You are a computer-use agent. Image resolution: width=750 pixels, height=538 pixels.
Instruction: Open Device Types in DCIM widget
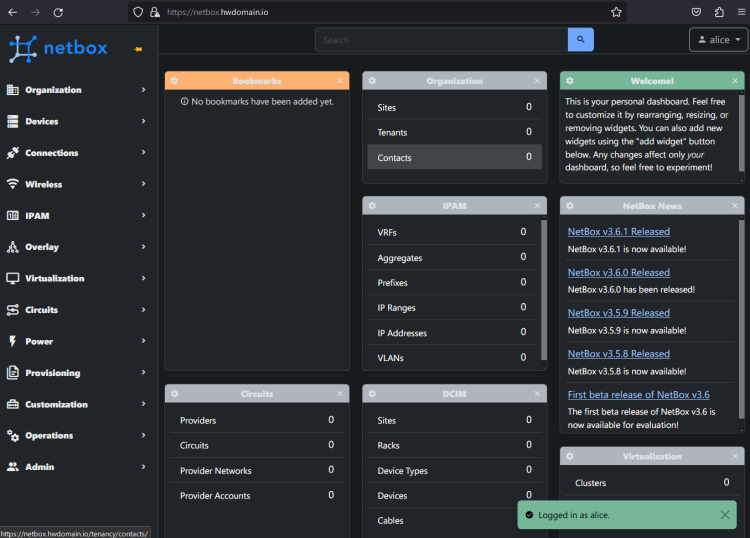tap(454, 471)
